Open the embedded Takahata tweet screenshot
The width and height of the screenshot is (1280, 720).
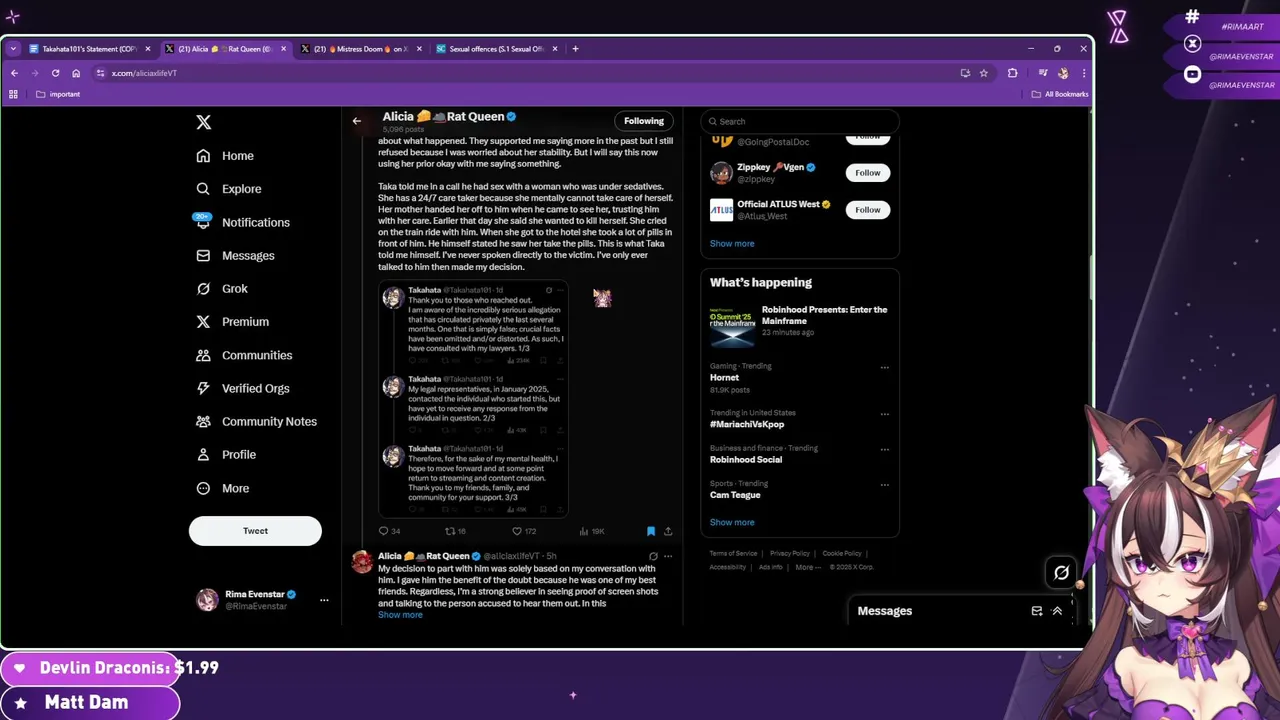(473, 400)
